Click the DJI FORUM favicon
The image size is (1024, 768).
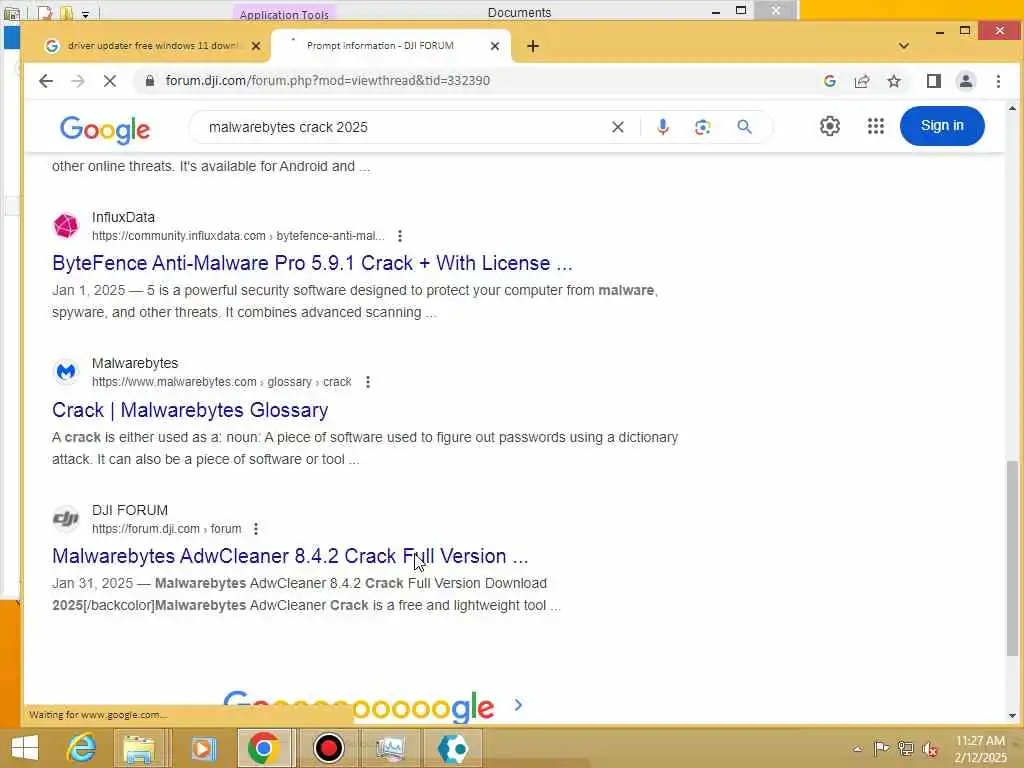[x=65, y=519]
